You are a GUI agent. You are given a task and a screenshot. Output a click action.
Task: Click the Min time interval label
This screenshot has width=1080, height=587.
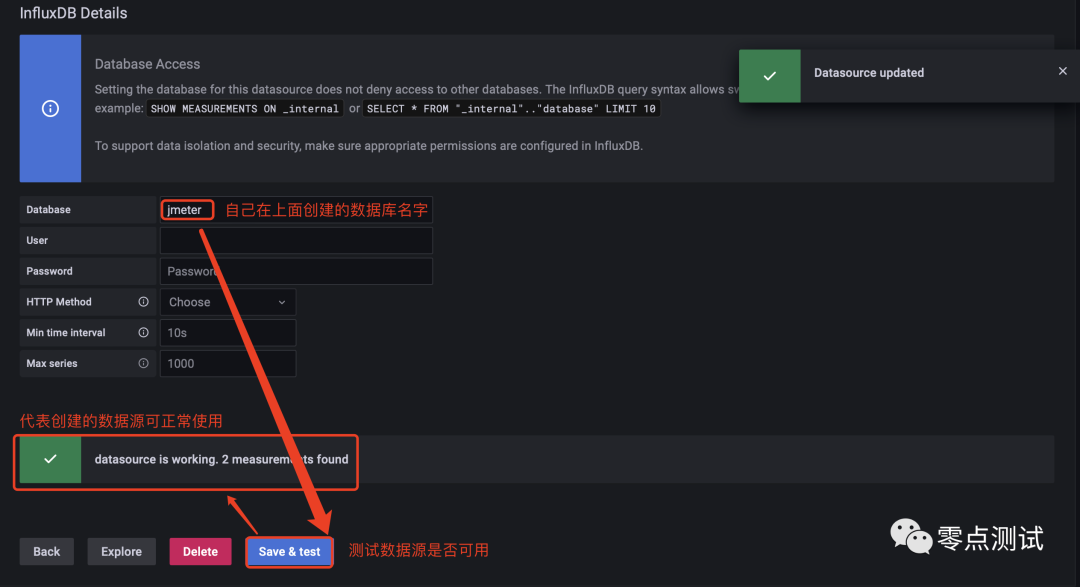[x=66, y=333]
